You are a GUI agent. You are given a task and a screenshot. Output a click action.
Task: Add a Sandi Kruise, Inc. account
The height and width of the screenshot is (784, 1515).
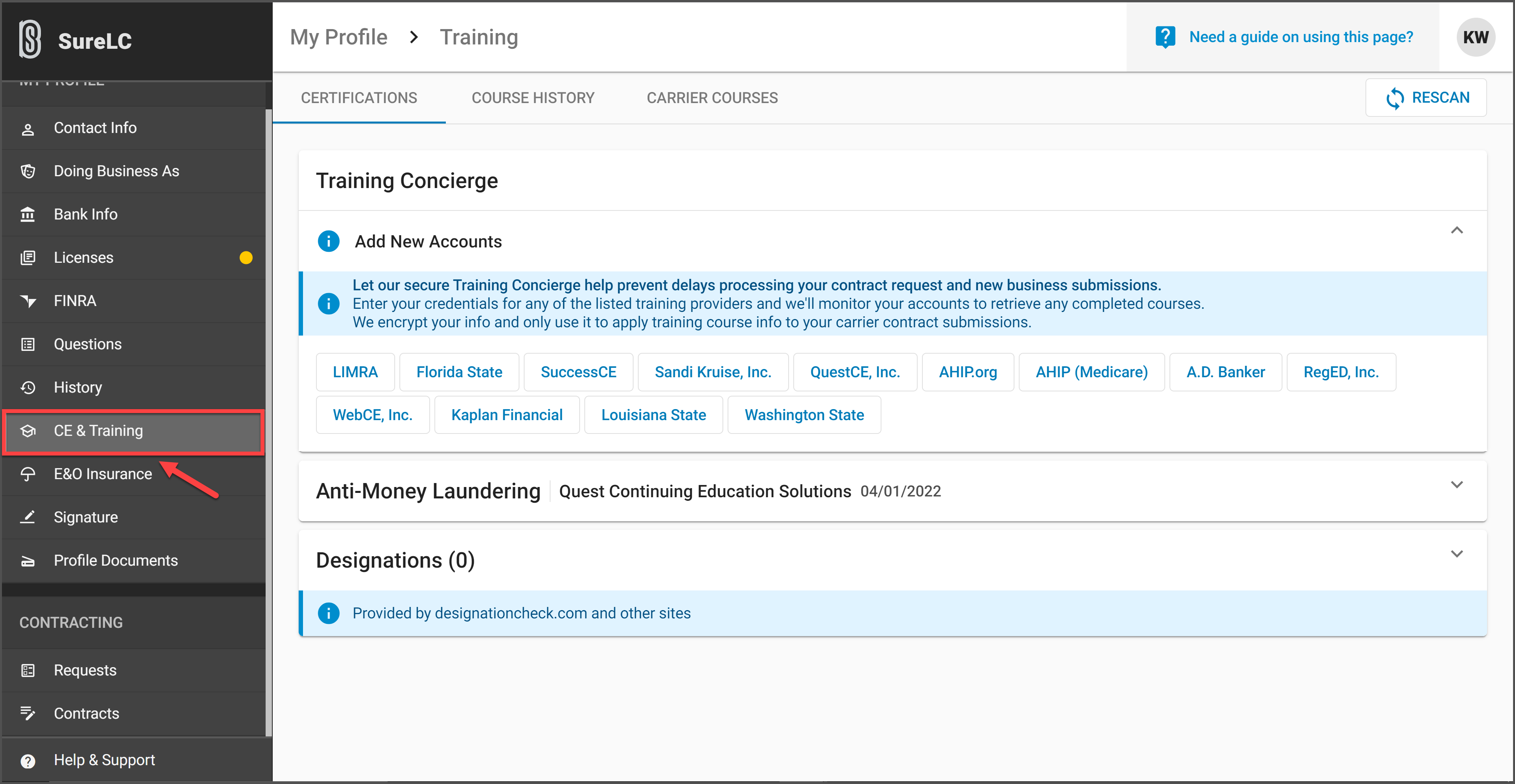(x=713, y=372)
